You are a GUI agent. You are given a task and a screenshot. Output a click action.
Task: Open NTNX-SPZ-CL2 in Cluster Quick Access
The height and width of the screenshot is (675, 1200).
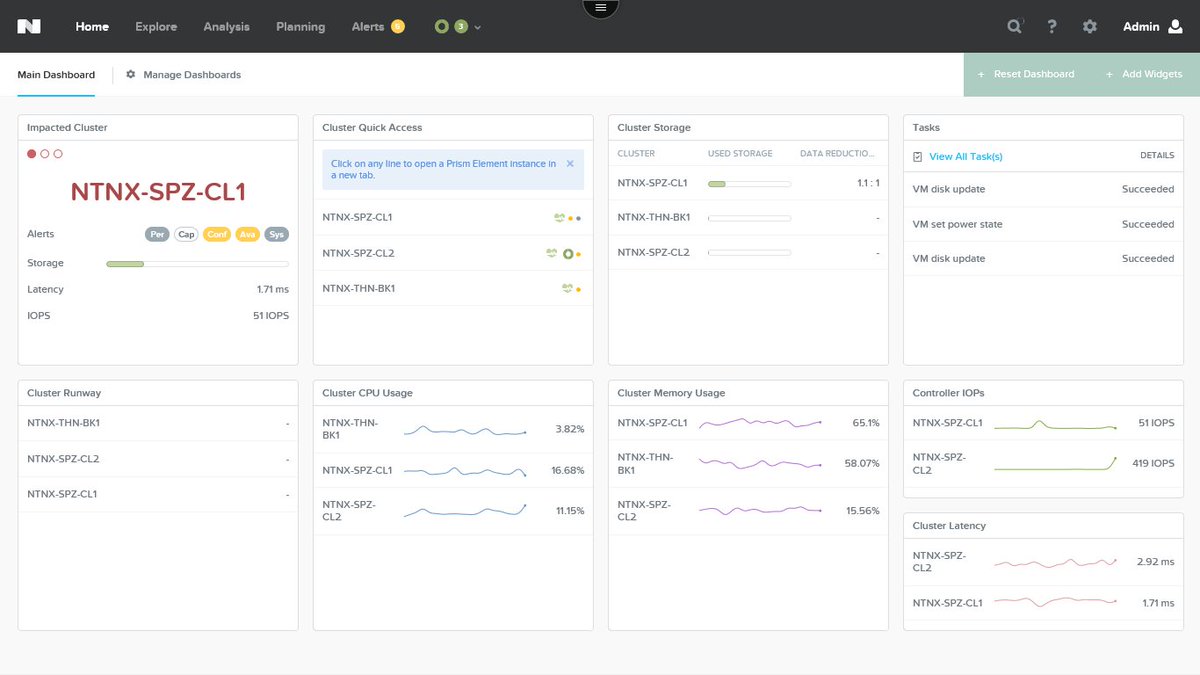pos(453,253)
